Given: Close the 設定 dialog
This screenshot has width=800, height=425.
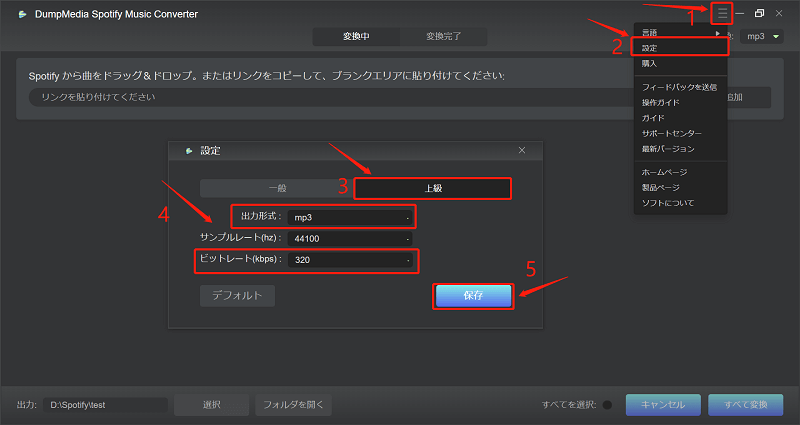Looking at the screenshot, I should 521,150.
